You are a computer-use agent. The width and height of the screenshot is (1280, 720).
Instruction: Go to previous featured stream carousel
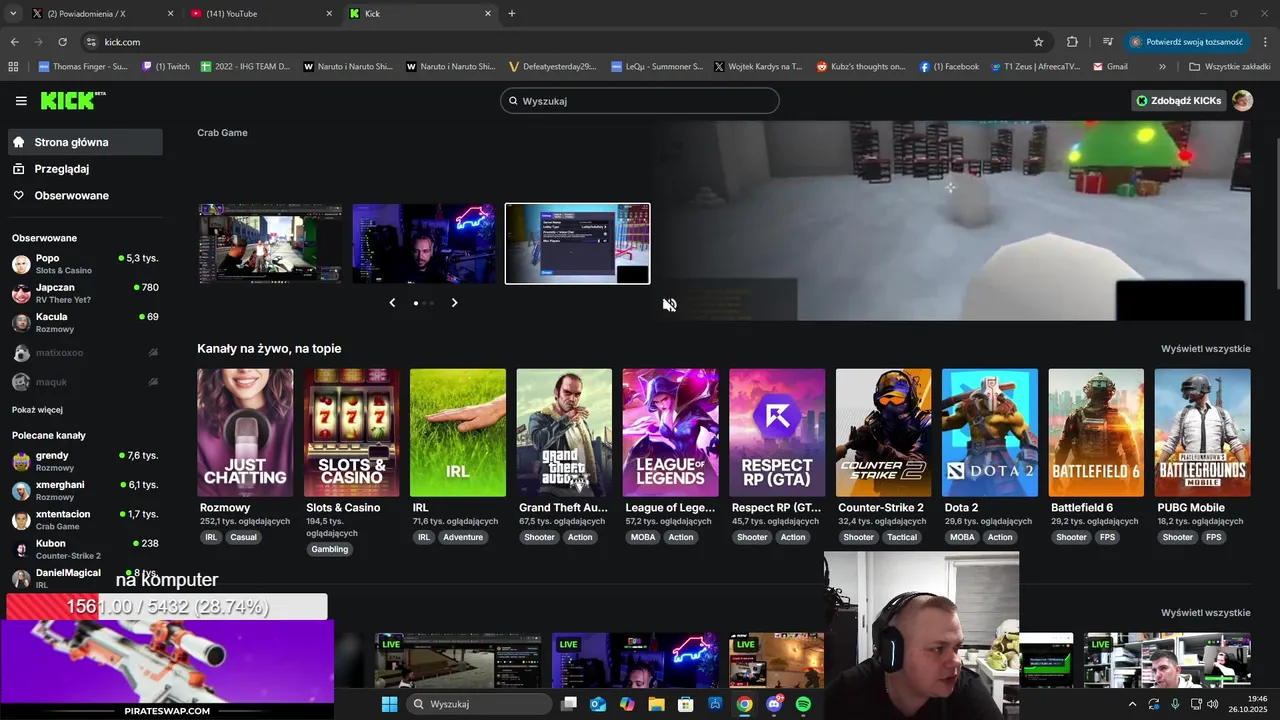392,302
